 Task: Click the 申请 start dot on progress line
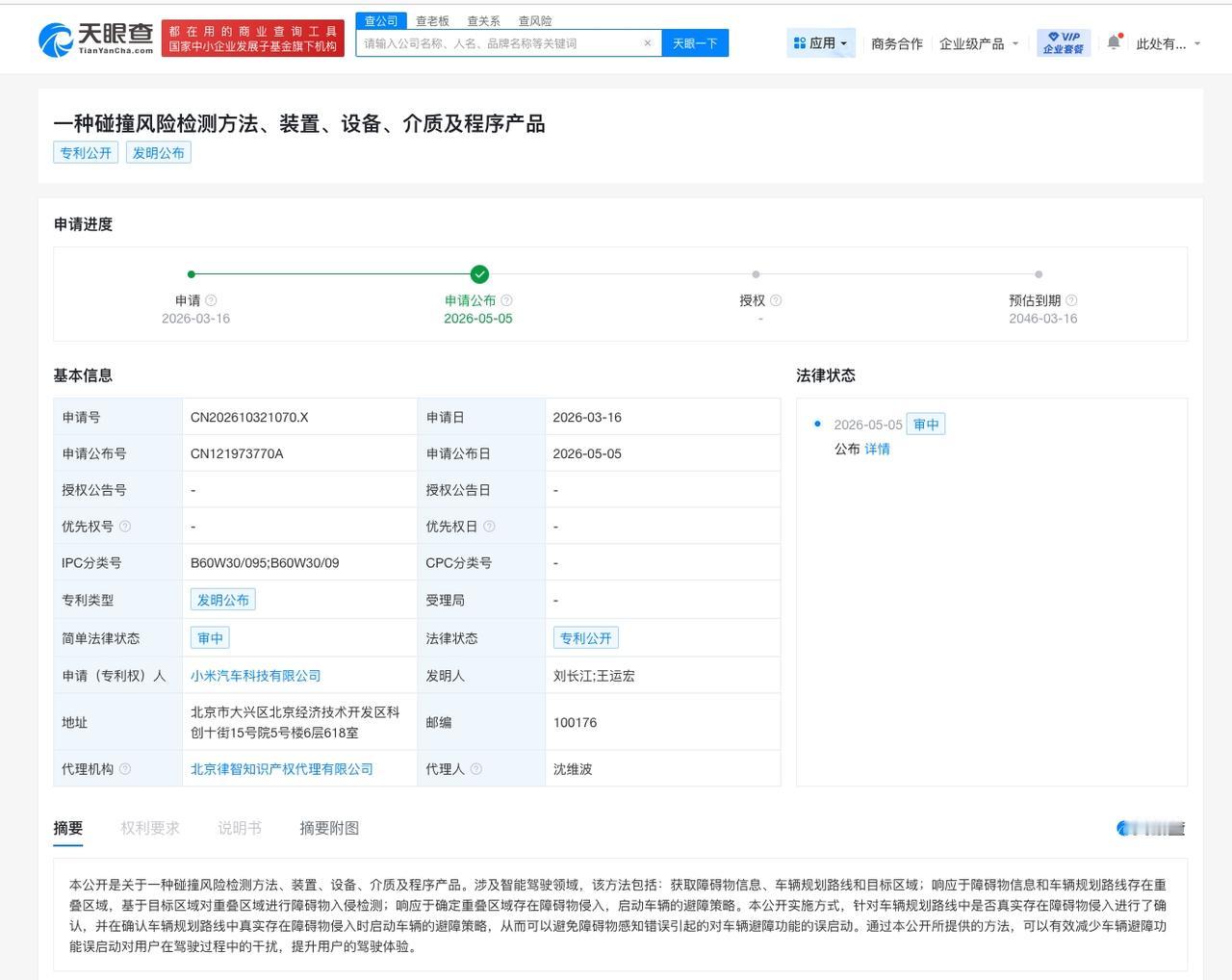coord(192,274)
